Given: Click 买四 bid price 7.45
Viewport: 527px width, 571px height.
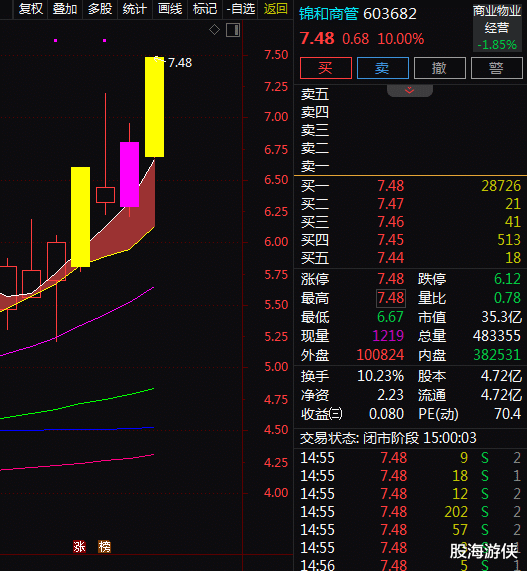Looking at the screenshot, I should 391,240.
